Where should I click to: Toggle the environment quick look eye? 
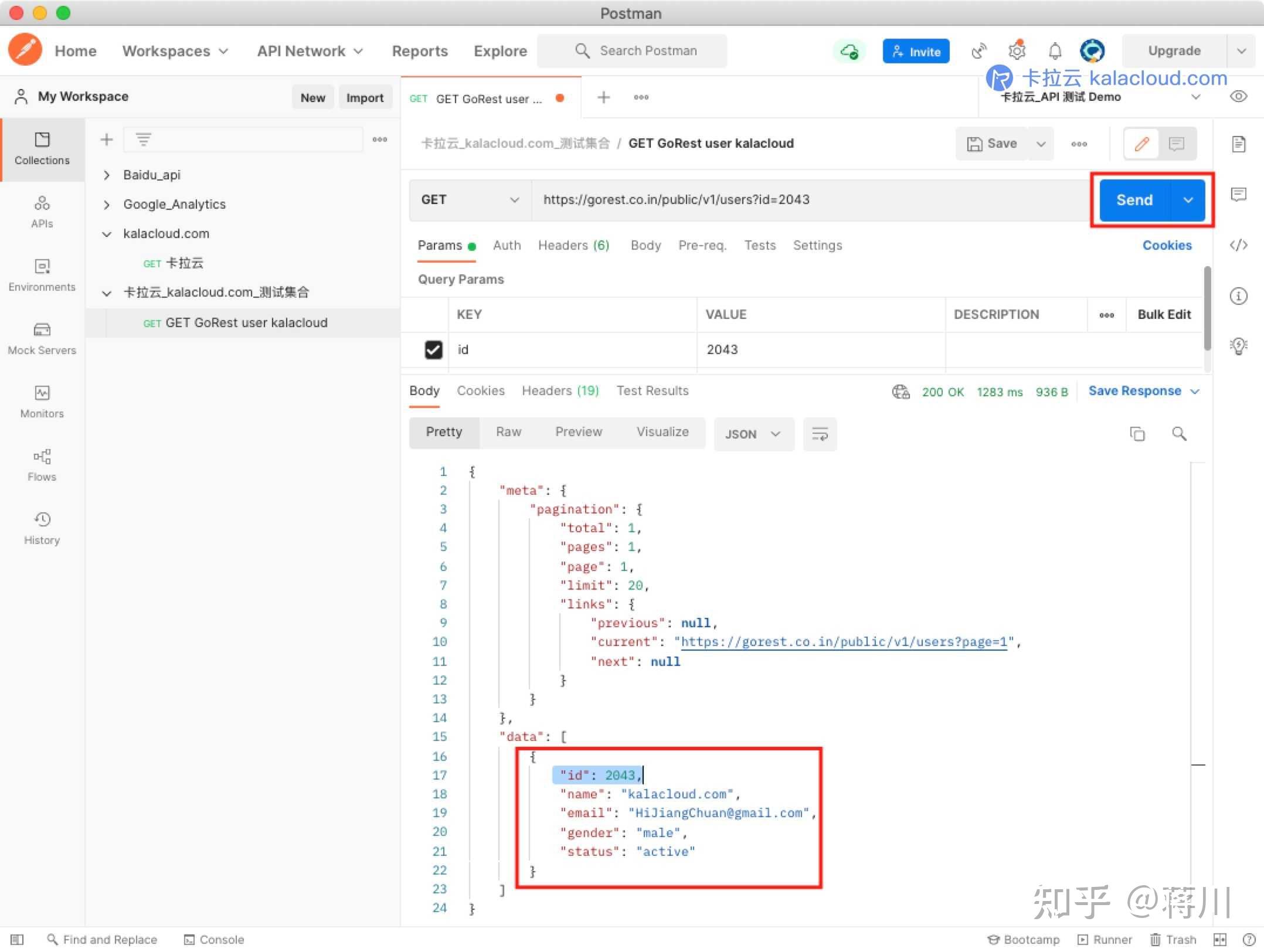pyautogui.click(x=1238, y=96)
